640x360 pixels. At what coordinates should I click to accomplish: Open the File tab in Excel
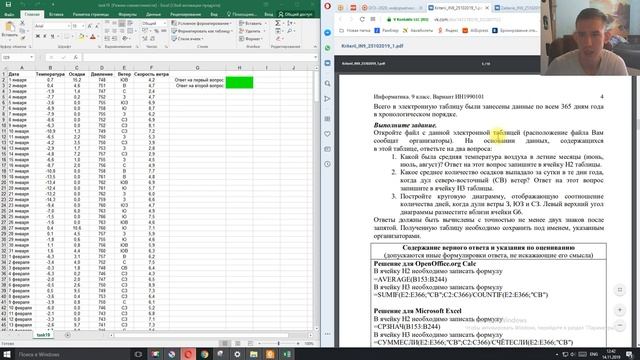(9, 14)
